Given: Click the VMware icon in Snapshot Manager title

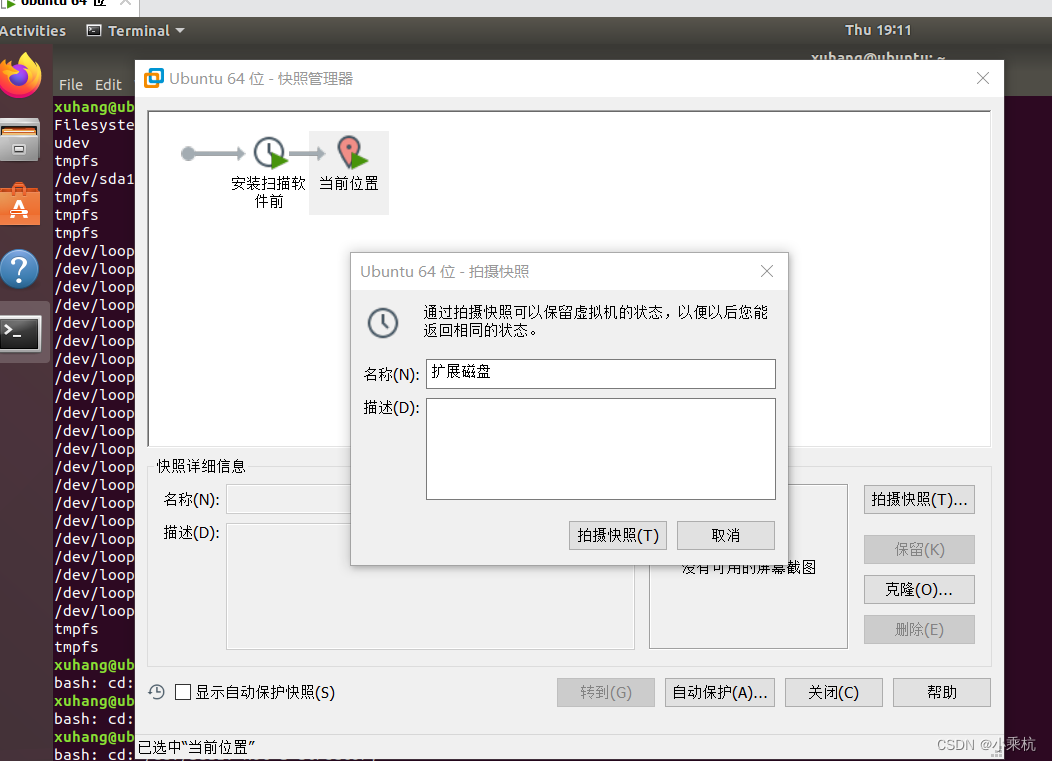Looking at the screenshot, I should 154,79.
